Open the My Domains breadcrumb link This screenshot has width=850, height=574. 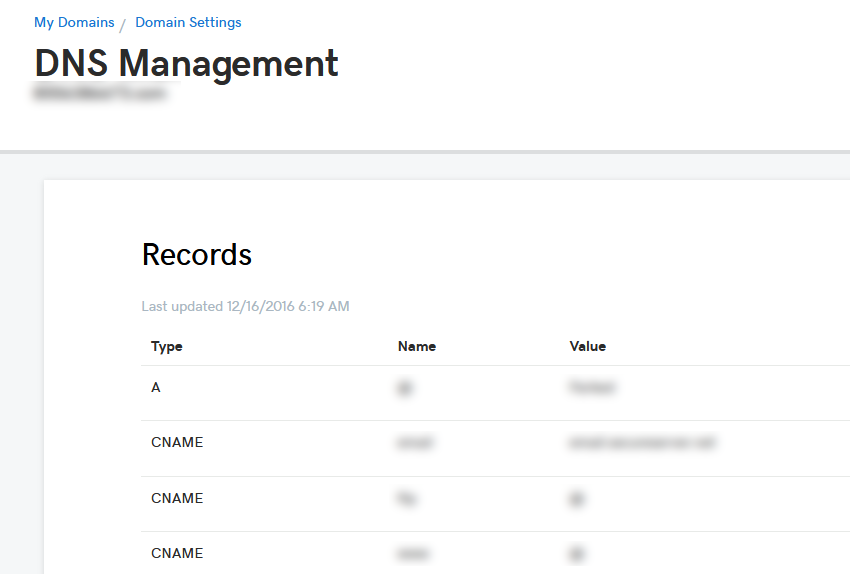pyautogui.click(x=74, y=22)
